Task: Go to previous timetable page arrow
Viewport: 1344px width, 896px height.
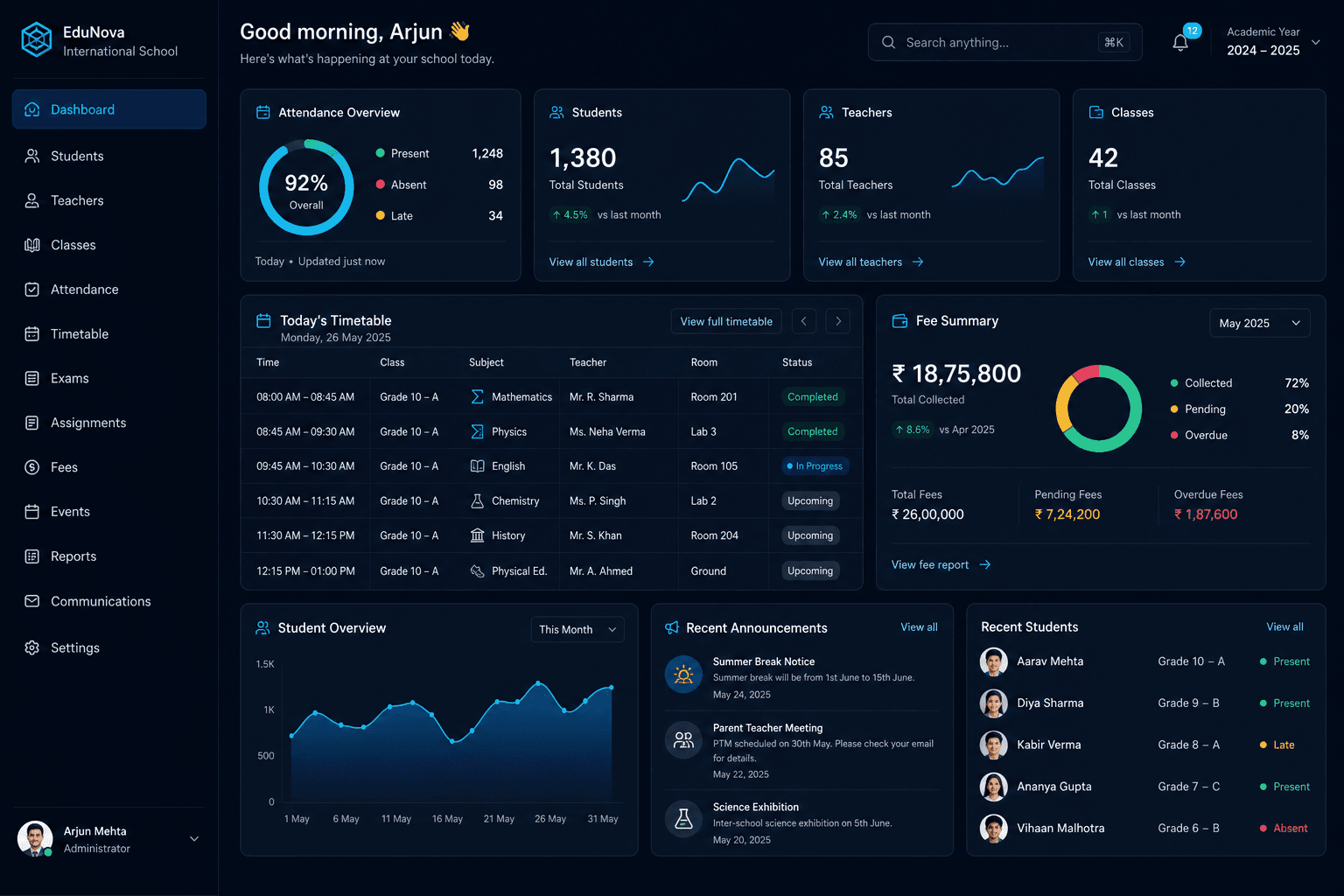Action: tap(804, 321)
